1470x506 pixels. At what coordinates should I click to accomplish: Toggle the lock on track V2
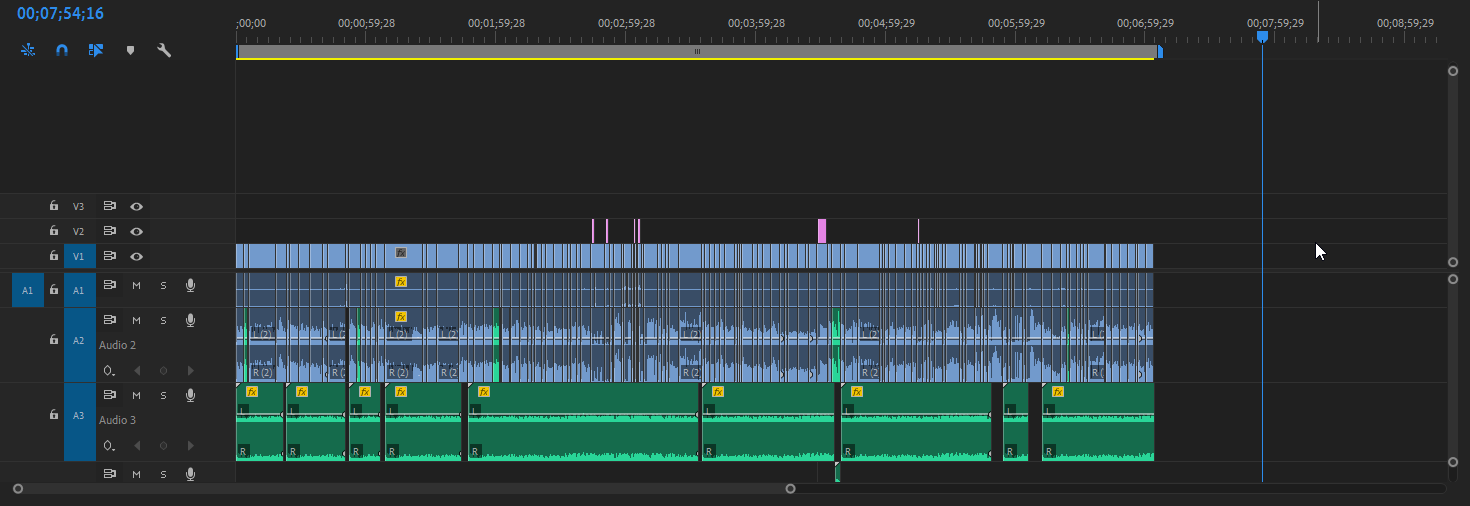click(x=54, y=231)
